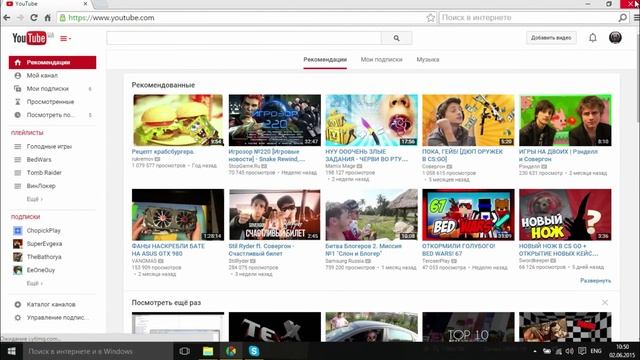Open TOP 10 video thumbnail
This screenshot has height=360, width=640.
[468, 327]
